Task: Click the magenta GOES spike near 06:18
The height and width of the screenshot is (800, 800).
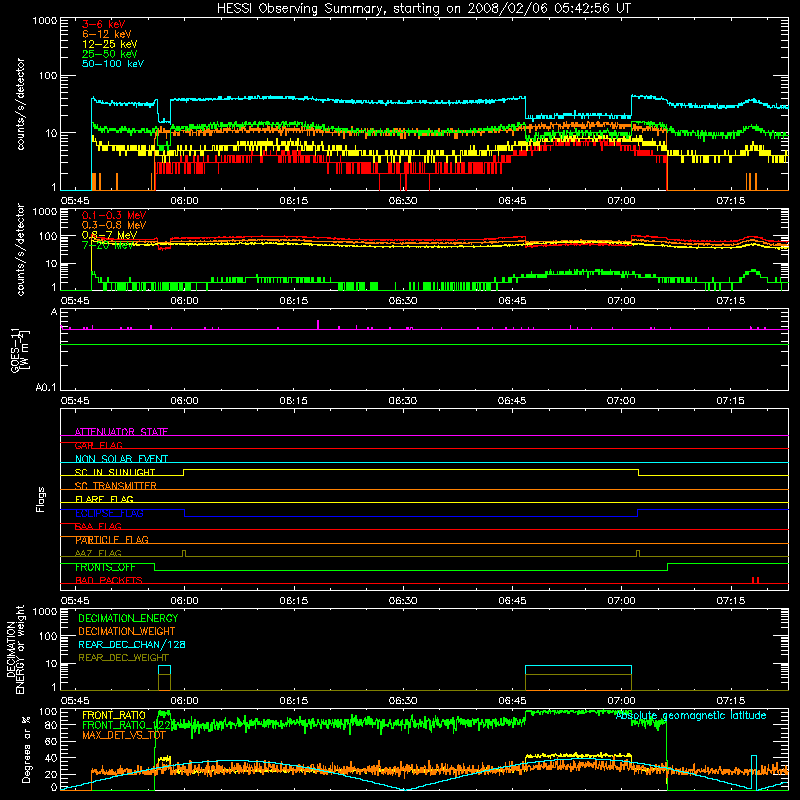Action: 318,324
